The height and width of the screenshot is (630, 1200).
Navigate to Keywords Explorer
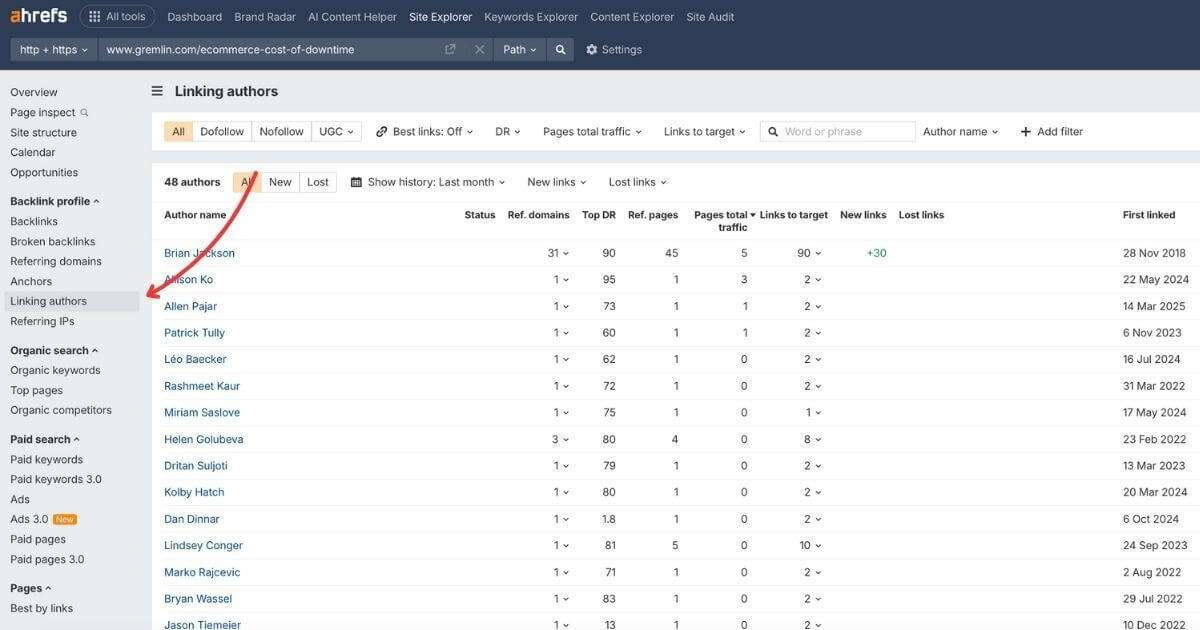531,16
